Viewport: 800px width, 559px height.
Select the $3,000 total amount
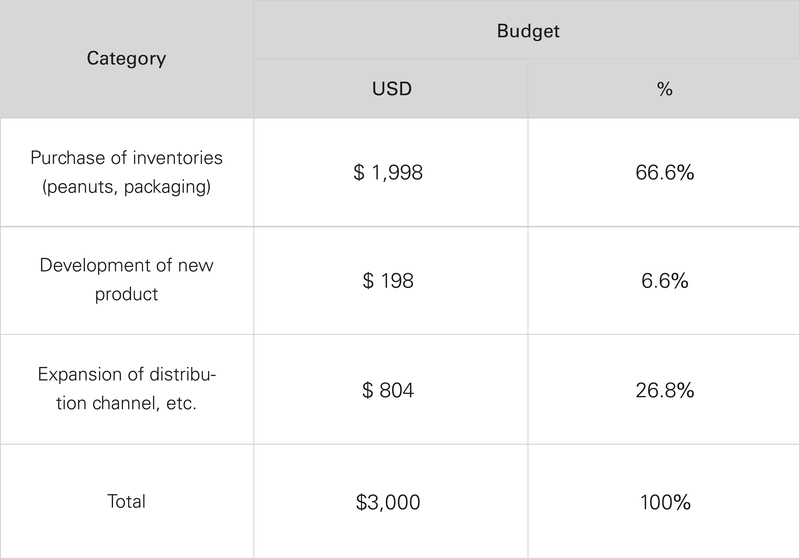(389, 501)
